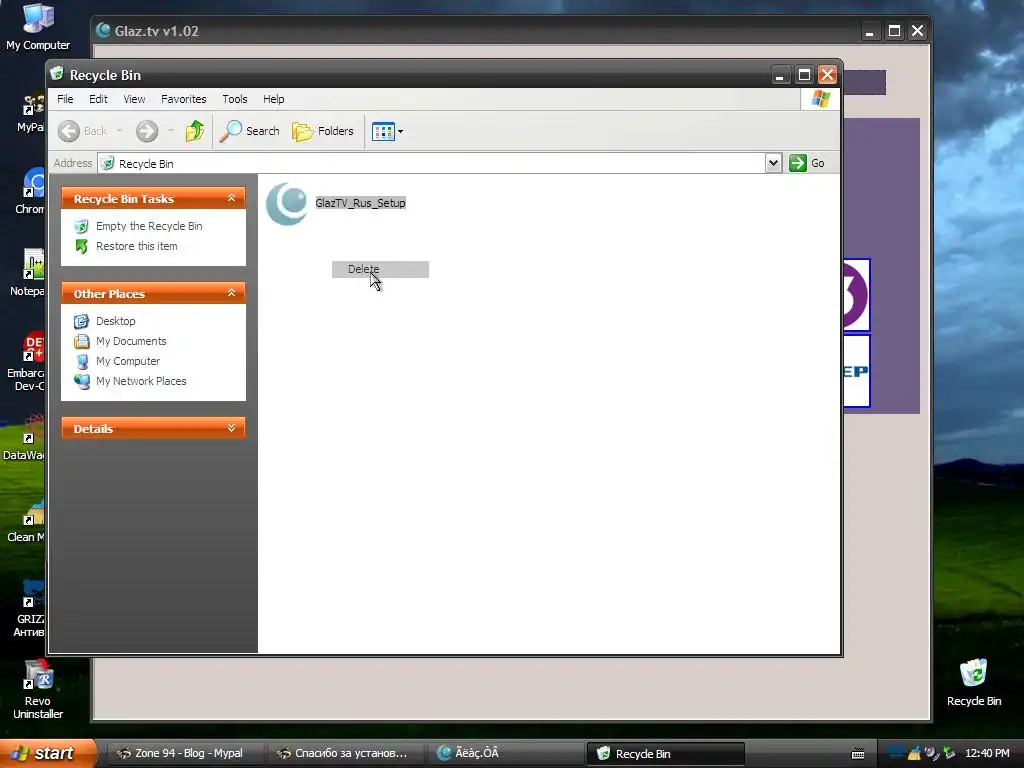Click the Recycle Bin title bar icon
Screen dimensions: 1024x768
(57, 74)
